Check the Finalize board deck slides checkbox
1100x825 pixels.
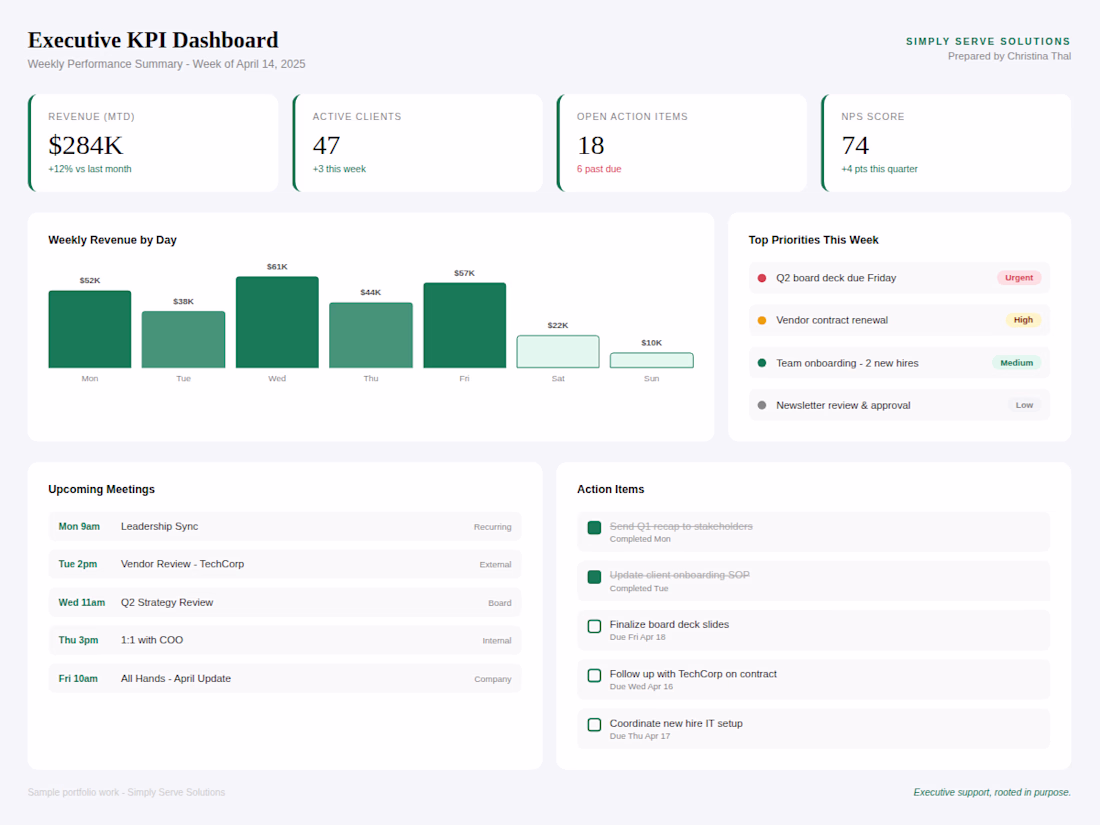[x=594, y=626]
